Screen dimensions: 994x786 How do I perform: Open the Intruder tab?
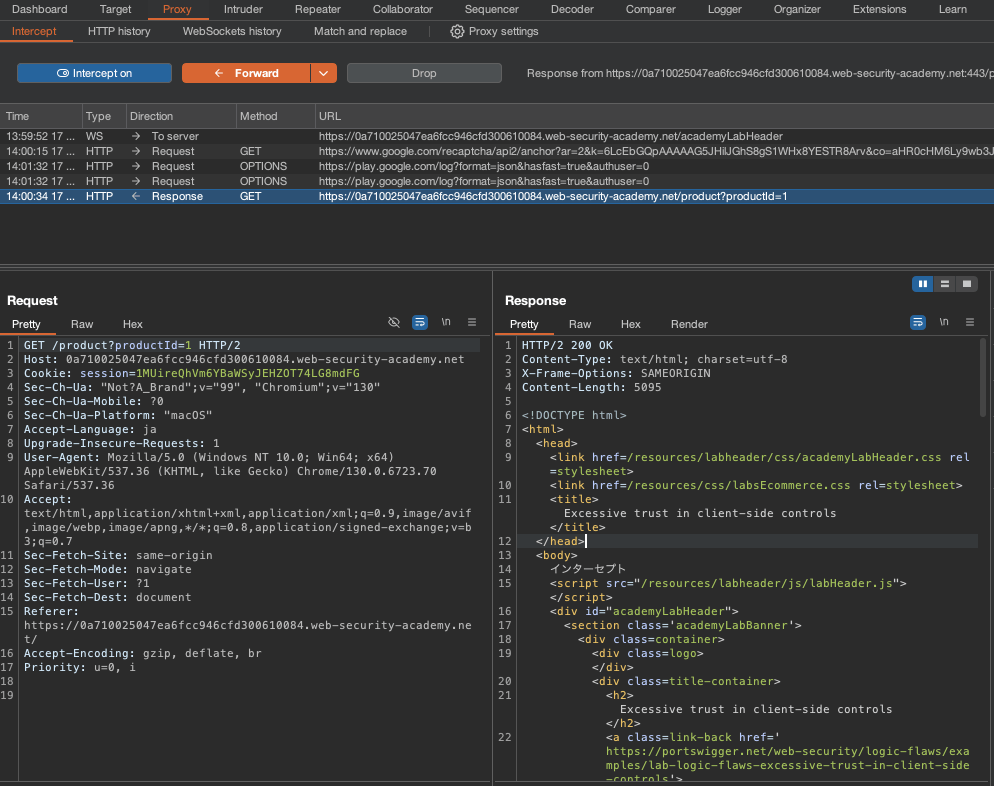[243, 10]
